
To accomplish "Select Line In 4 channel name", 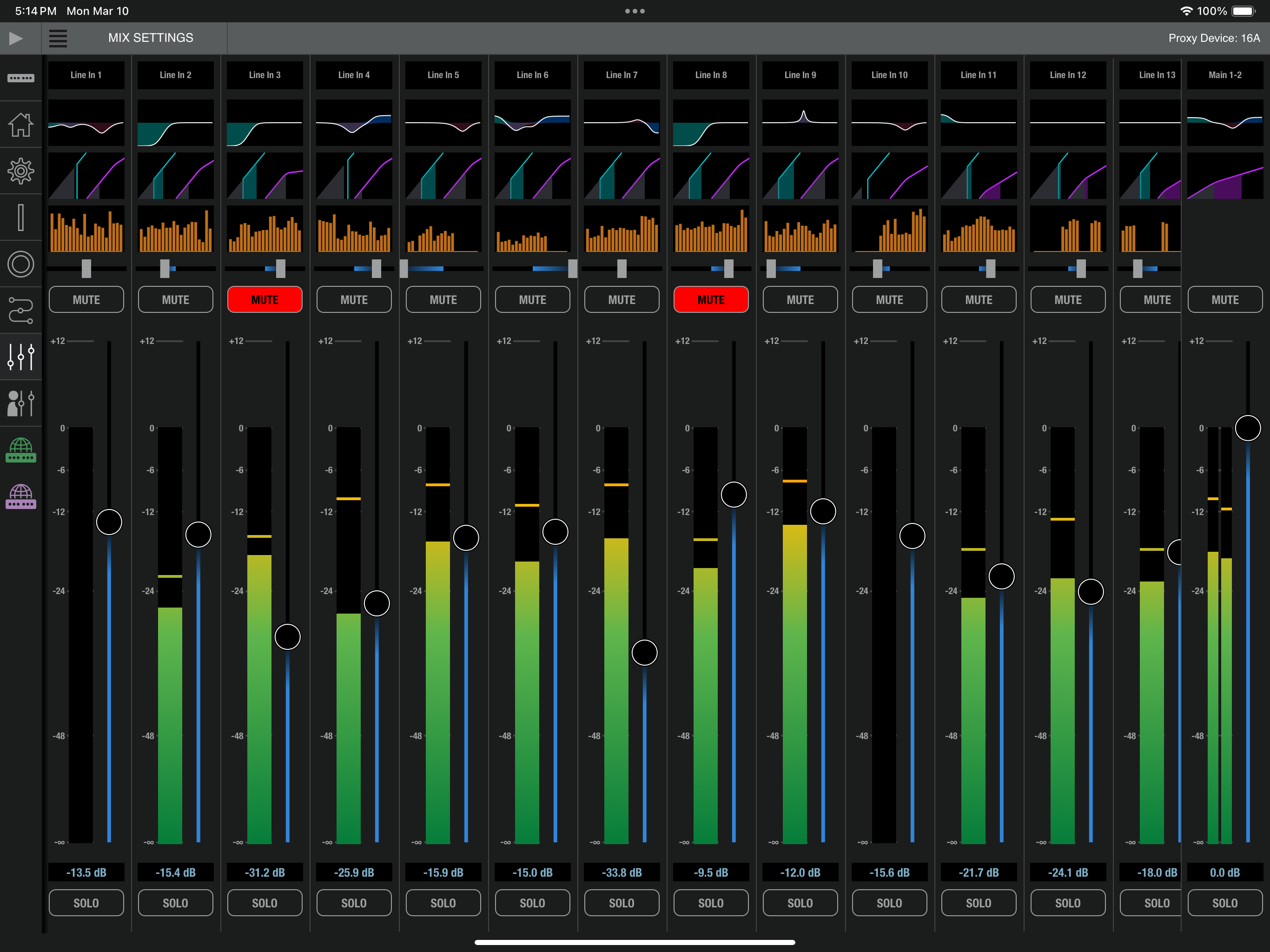I will (x=354, y=75).
